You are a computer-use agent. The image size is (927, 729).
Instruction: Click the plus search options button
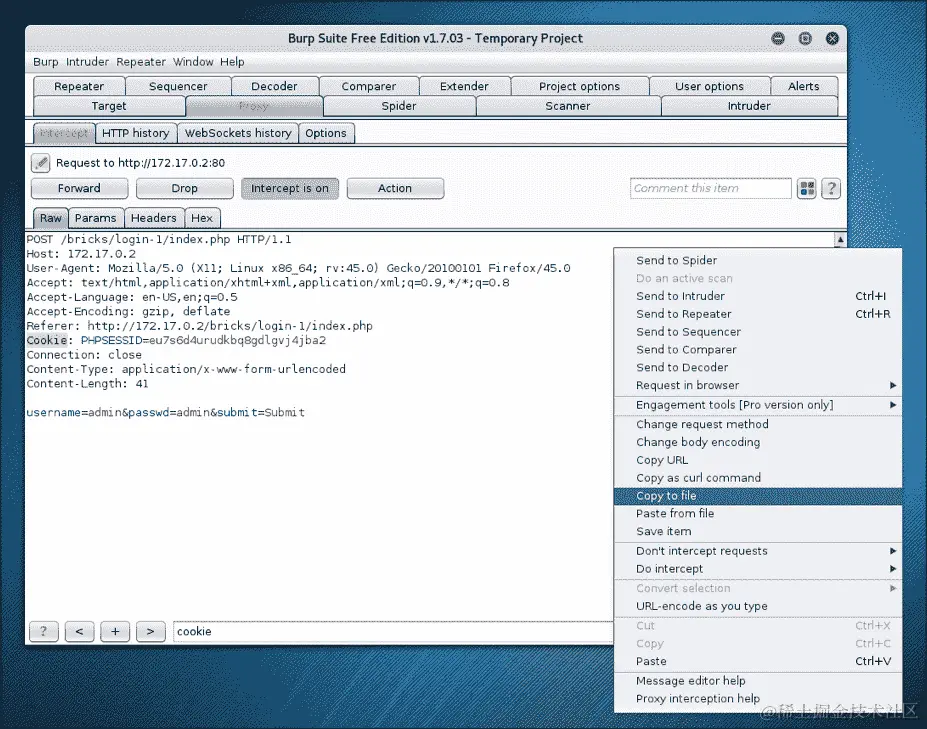click(115, 631)
